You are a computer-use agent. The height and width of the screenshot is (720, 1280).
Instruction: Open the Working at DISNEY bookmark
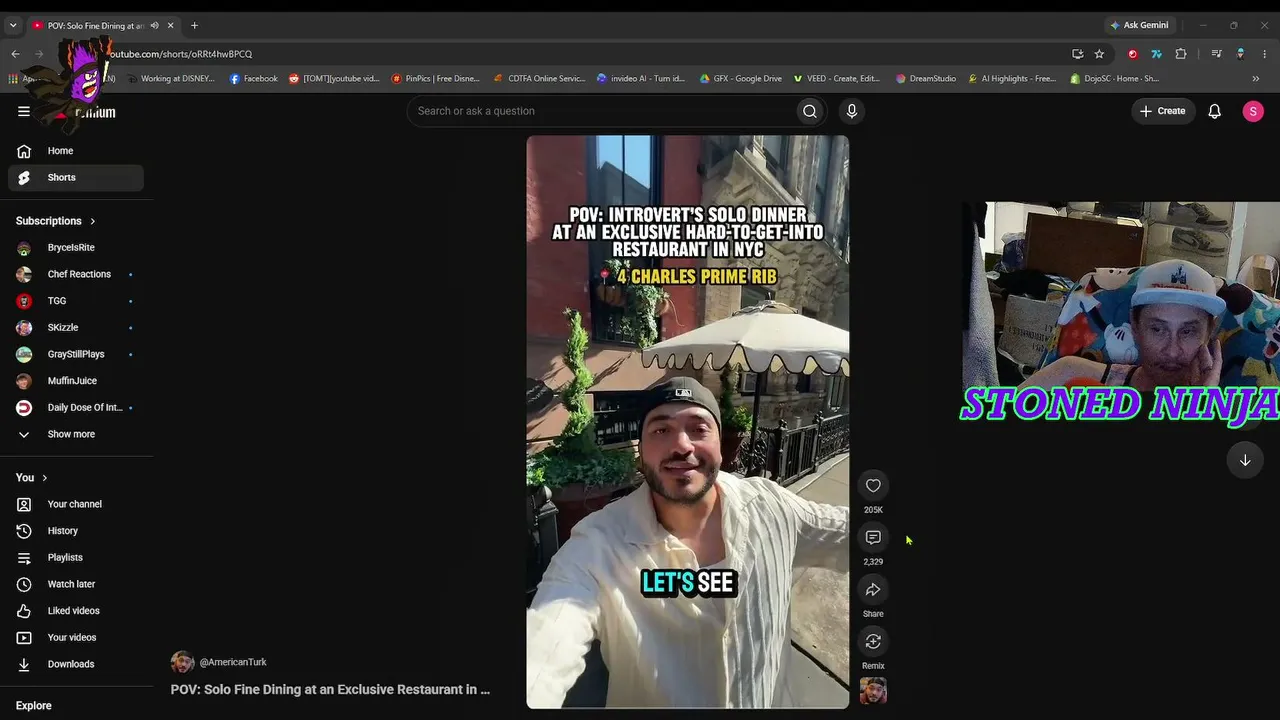[171, 78]
